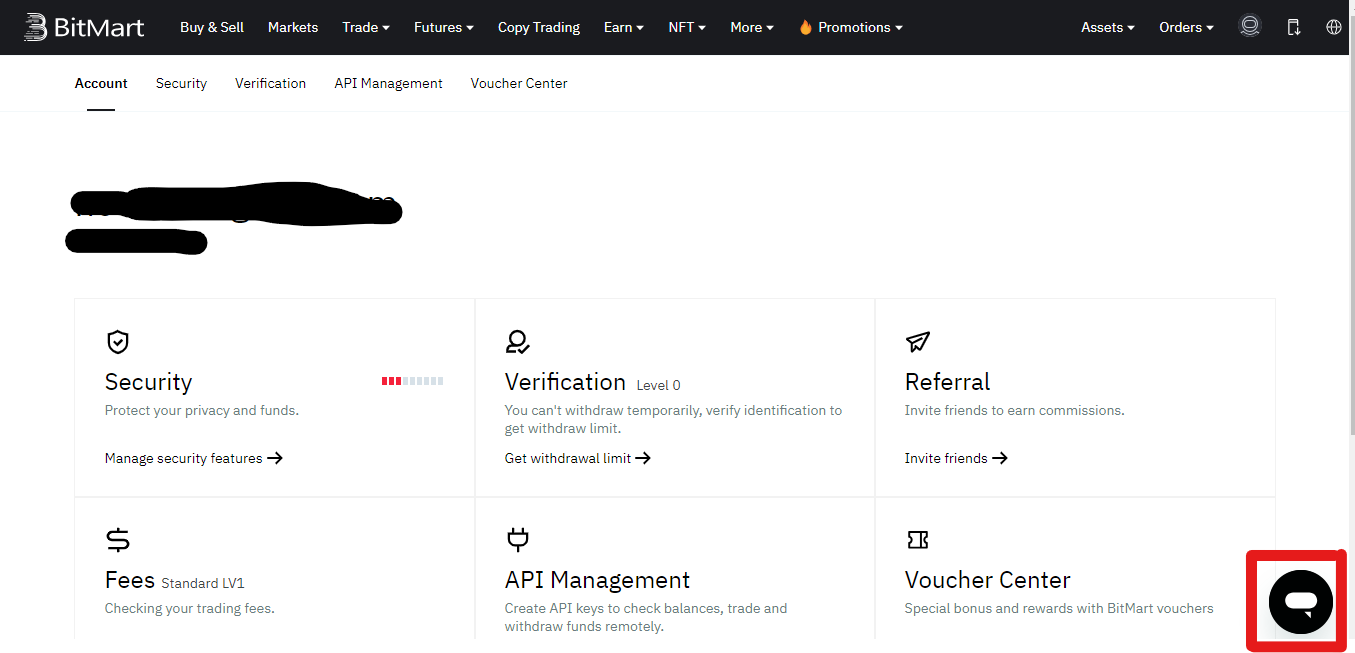1355x653 pixels.
Task: Go to Markets page
Action: coord(293,27)
